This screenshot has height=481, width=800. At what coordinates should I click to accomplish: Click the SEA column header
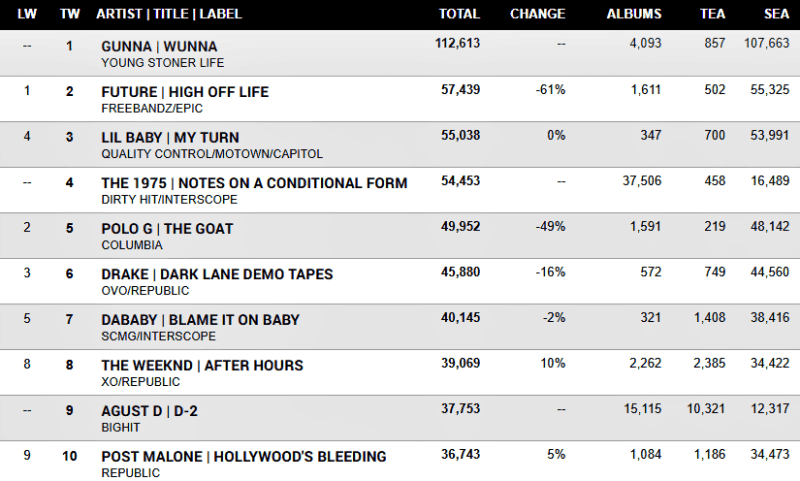775,14
